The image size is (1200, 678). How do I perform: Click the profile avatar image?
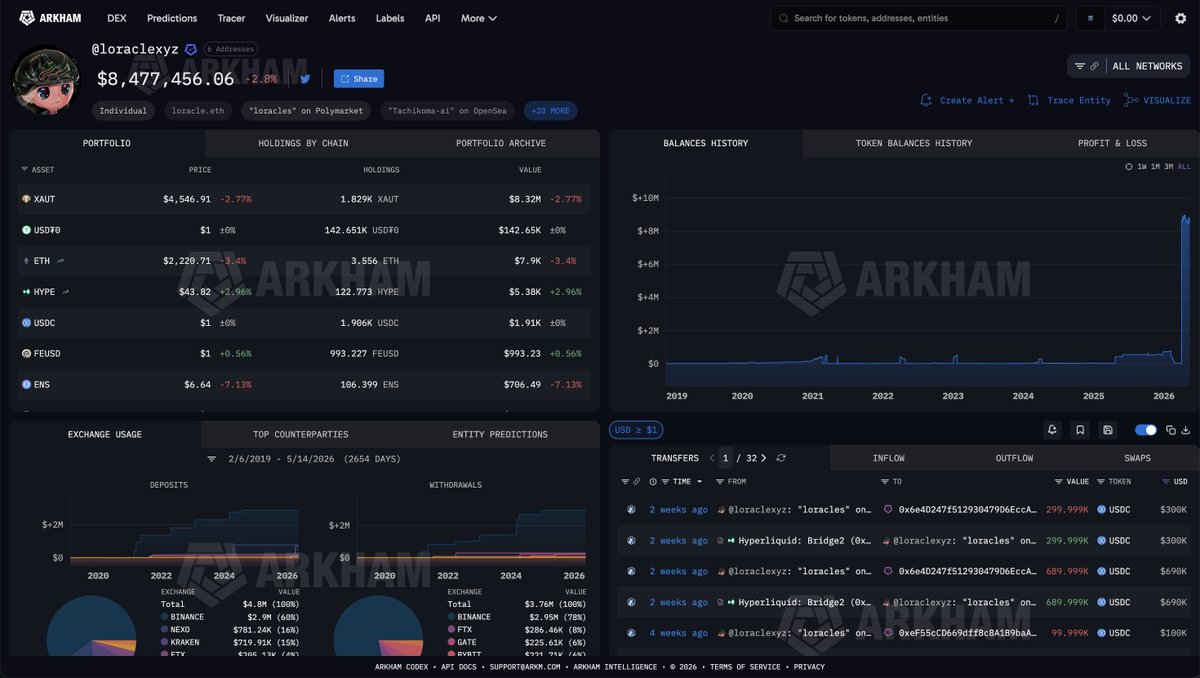pyautogui.click(x=46, y=81)
